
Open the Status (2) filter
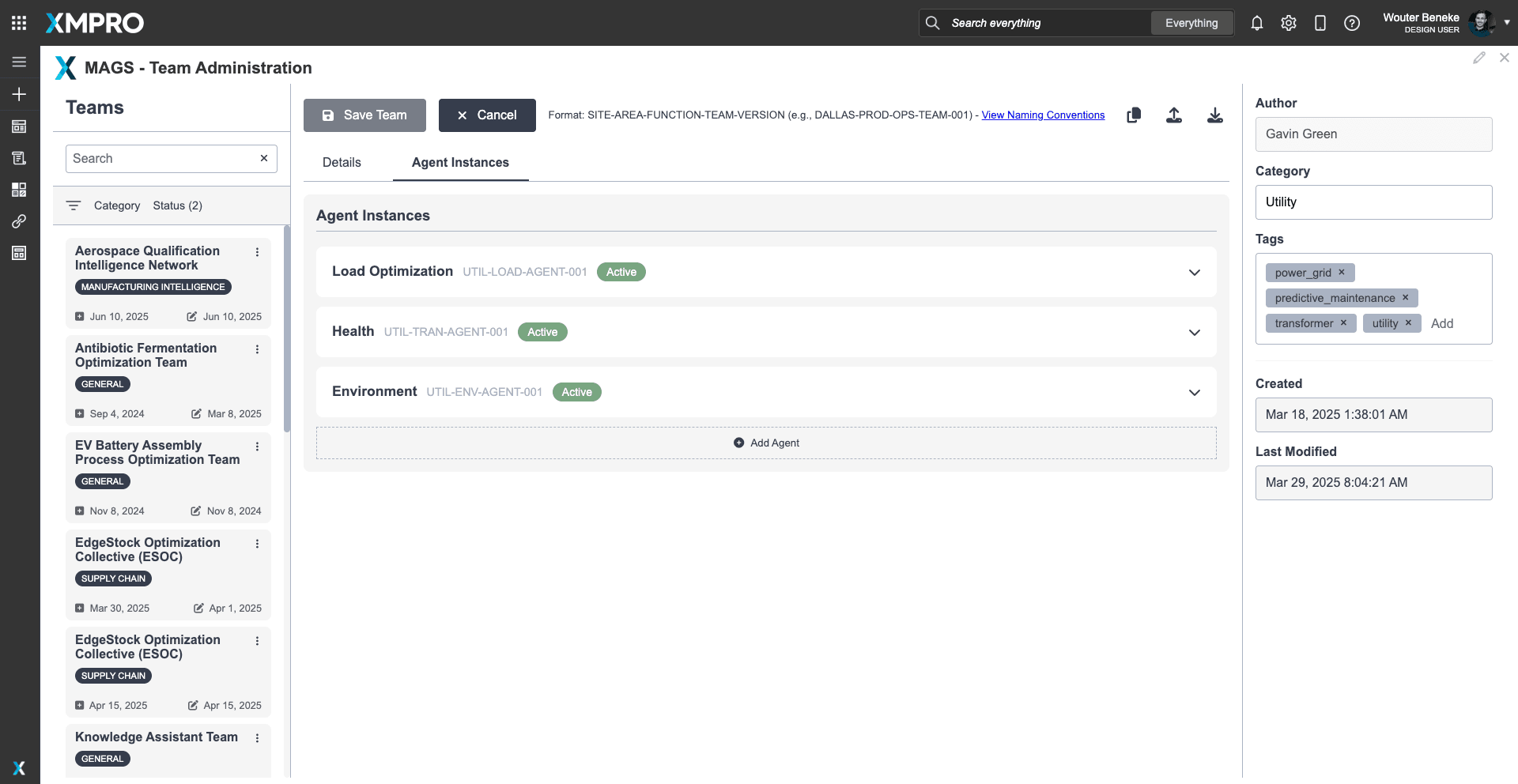tap(177, 205)
